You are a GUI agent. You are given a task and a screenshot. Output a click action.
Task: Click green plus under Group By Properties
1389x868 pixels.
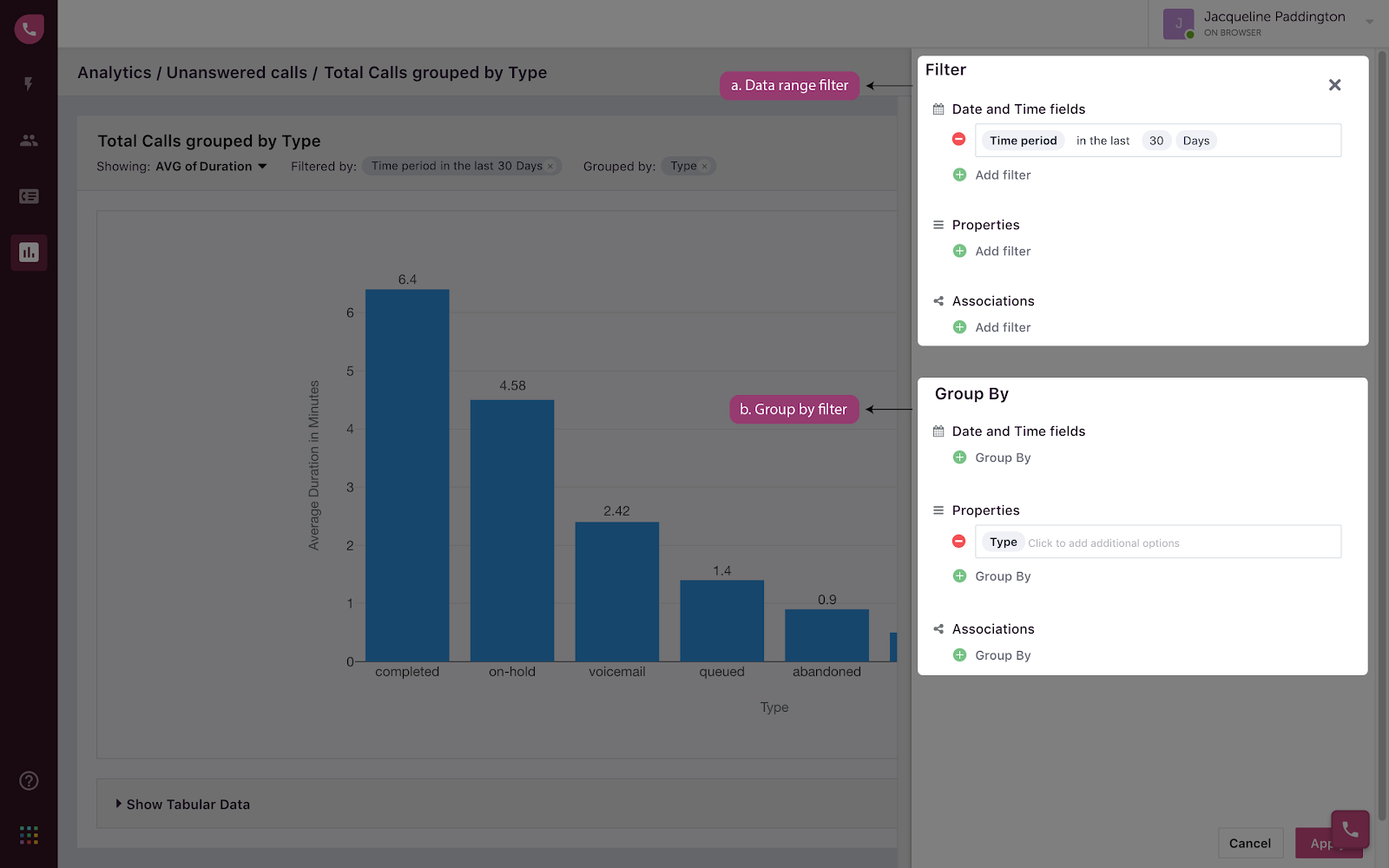pyautogui.click(x=959, y=575)
